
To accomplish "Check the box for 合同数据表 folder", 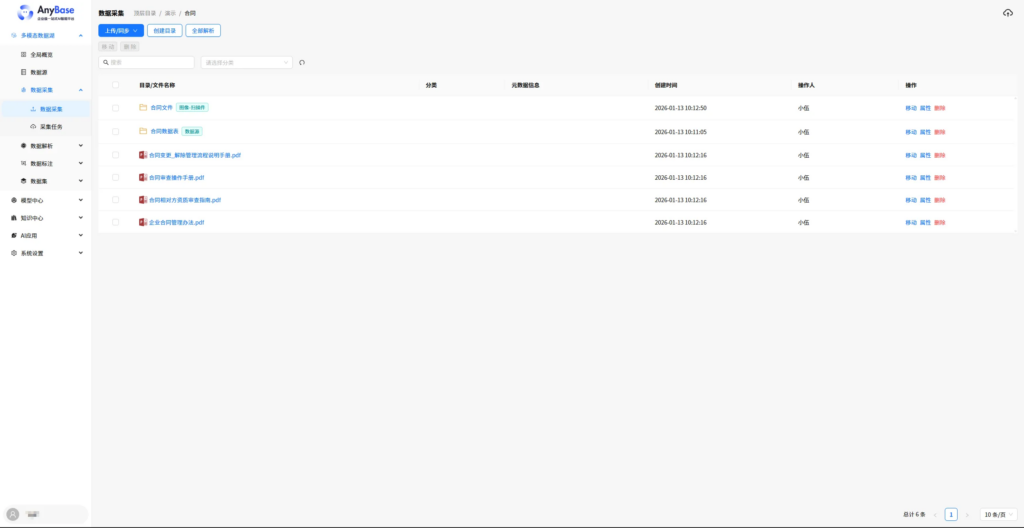I will [115, 131].
